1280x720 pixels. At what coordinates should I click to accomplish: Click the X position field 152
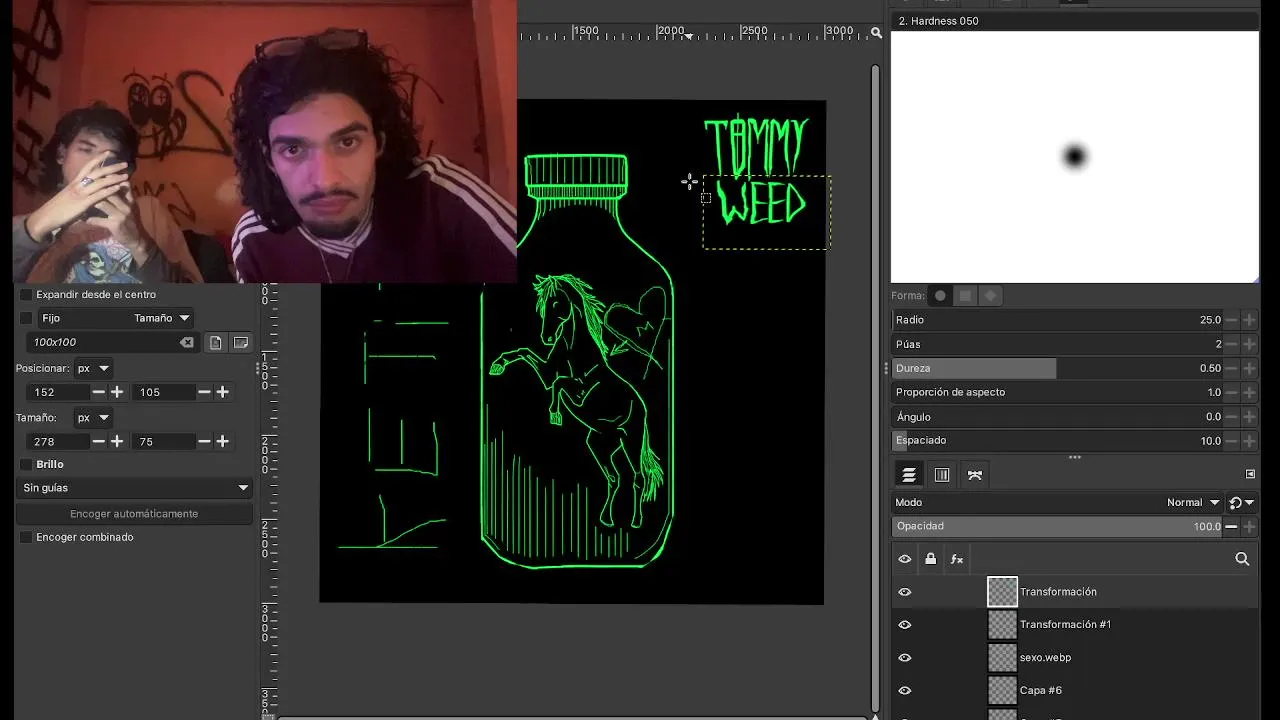point(59,392)
